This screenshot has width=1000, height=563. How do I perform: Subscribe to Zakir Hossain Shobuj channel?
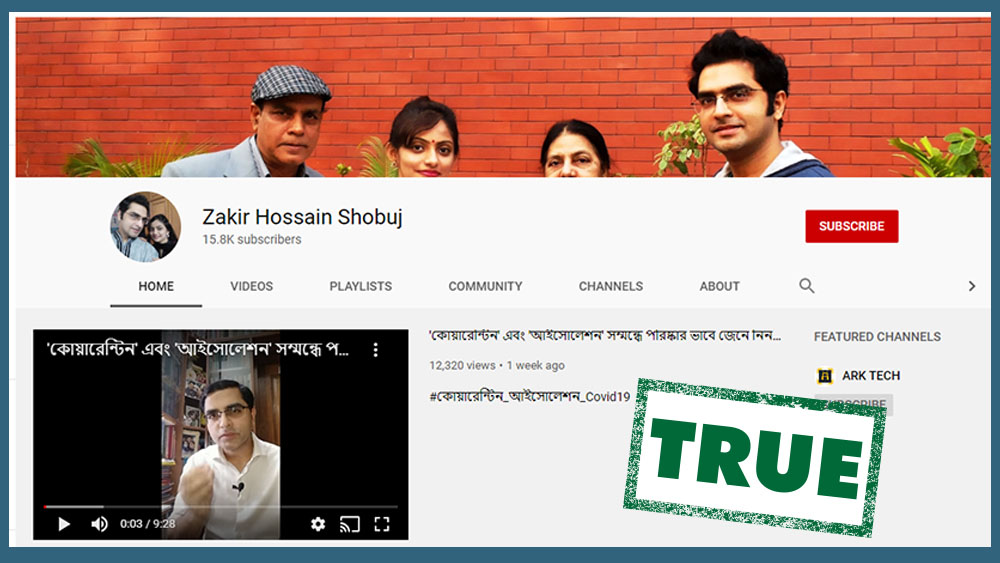(x=851, y=226)
